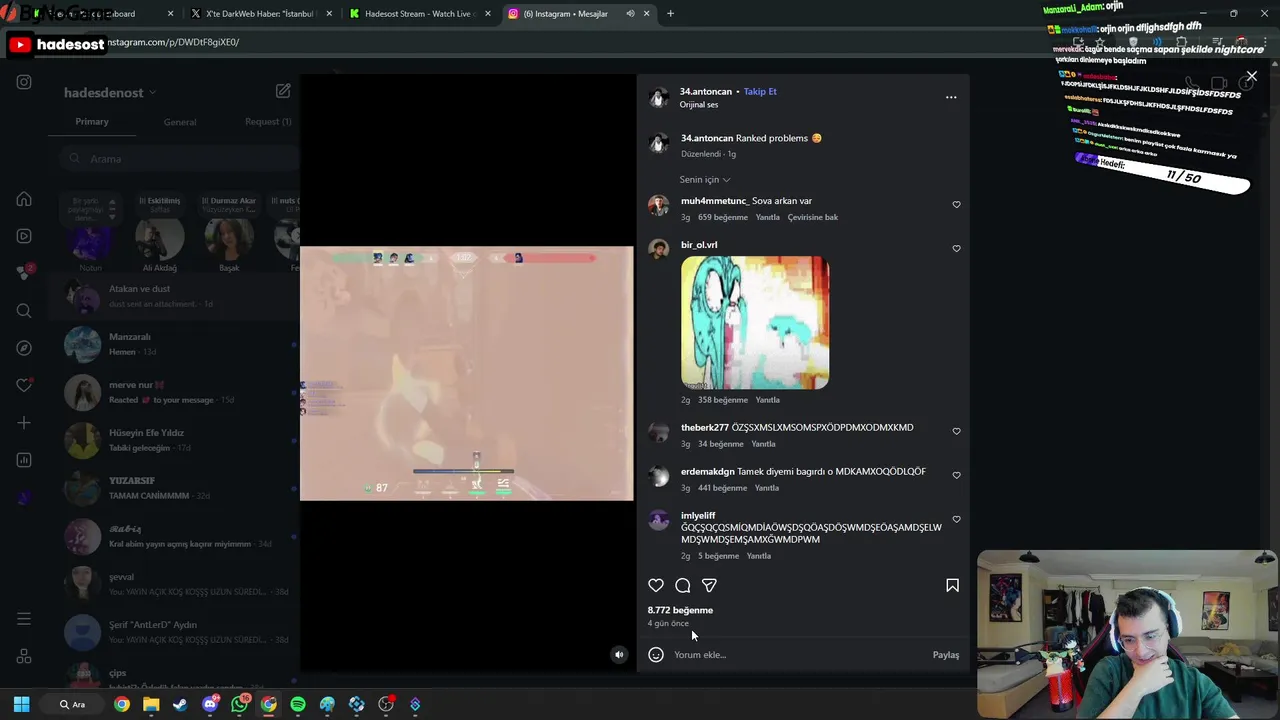Share the post via the paper plane icon
The width and height of the screenshot is (1280, 720).
click(709, 586)
